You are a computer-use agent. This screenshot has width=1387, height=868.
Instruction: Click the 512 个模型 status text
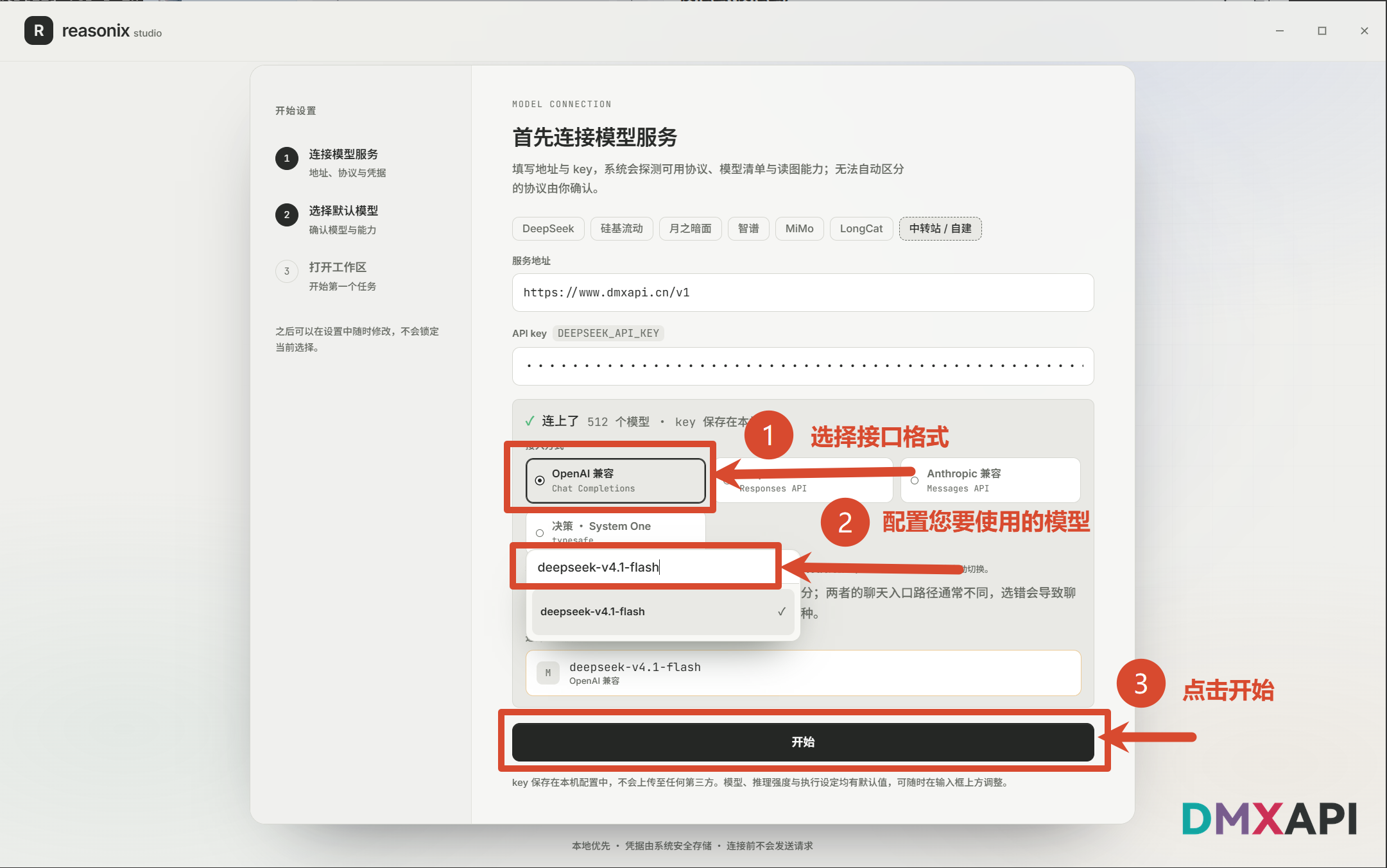click(x=618, y=421)
